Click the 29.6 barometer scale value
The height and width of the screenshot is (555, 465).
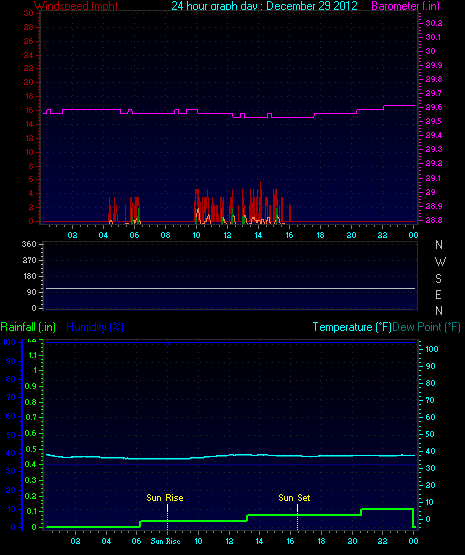[434, 107]
